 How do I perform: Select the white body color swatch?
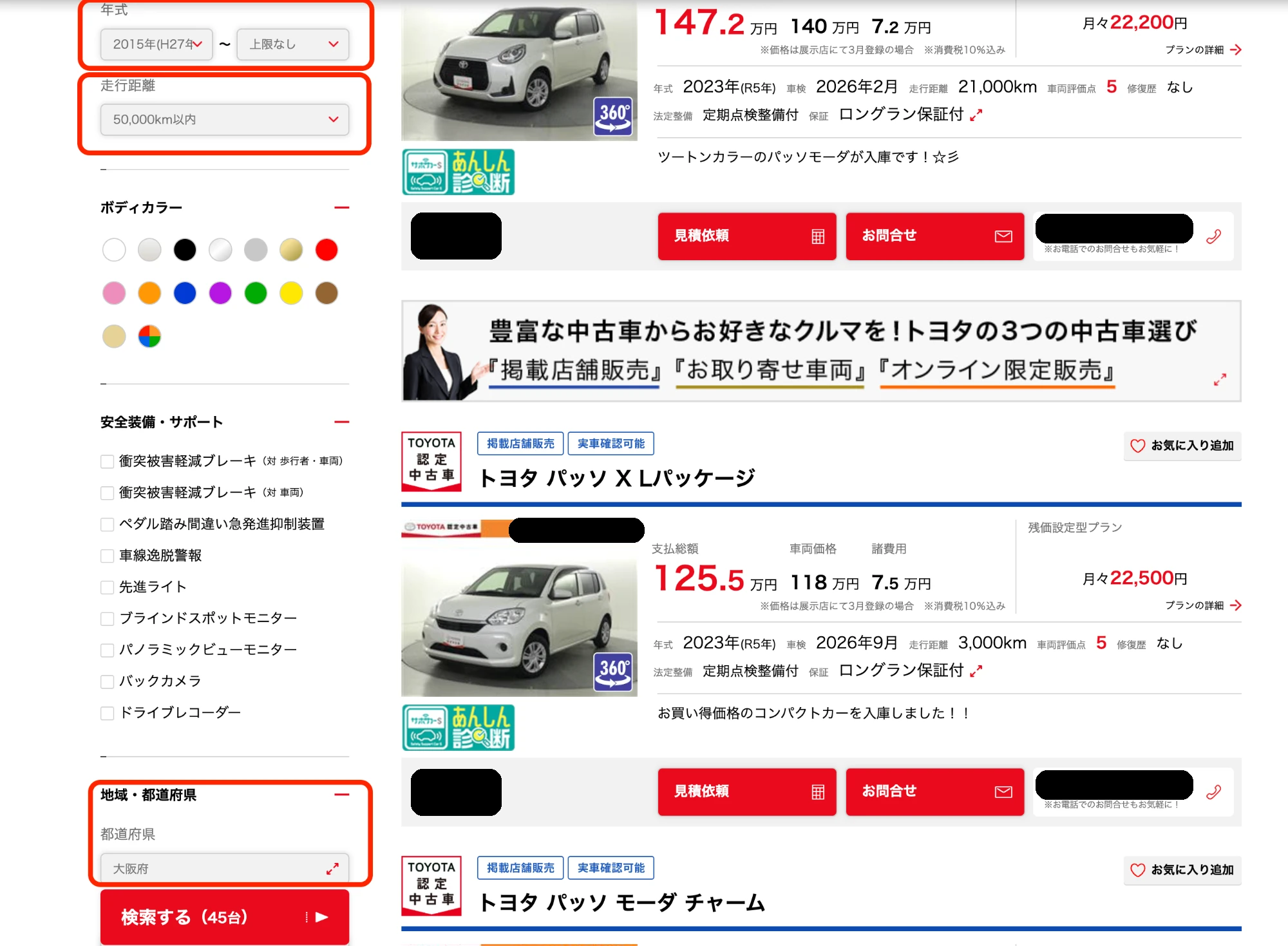(114, 250)
